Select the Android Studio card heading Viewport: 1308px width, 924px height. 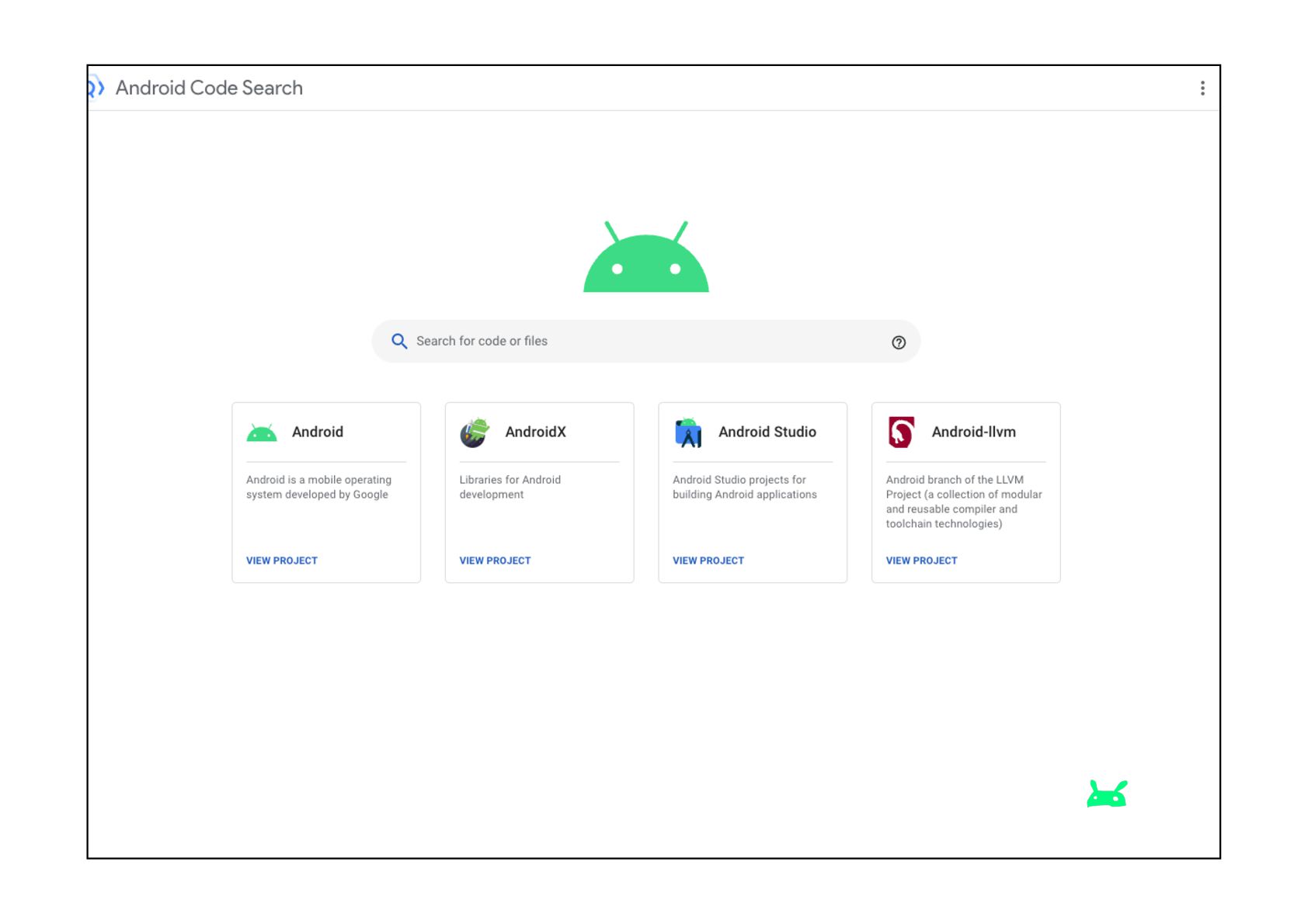[767, 432]
